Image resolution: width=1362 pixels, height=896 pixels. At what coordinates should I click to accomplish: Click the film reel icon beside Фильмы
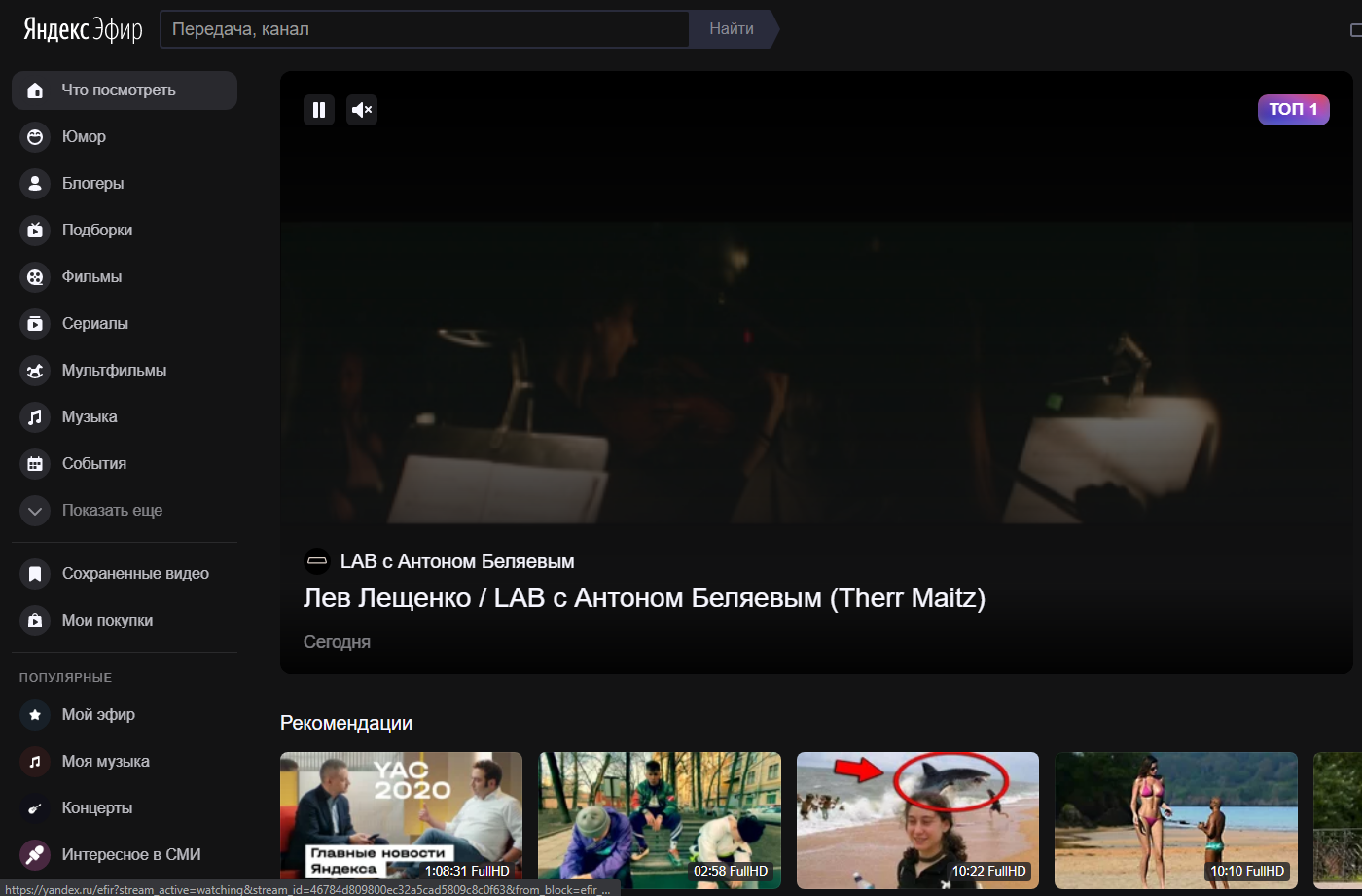click(x=35, y=277)
